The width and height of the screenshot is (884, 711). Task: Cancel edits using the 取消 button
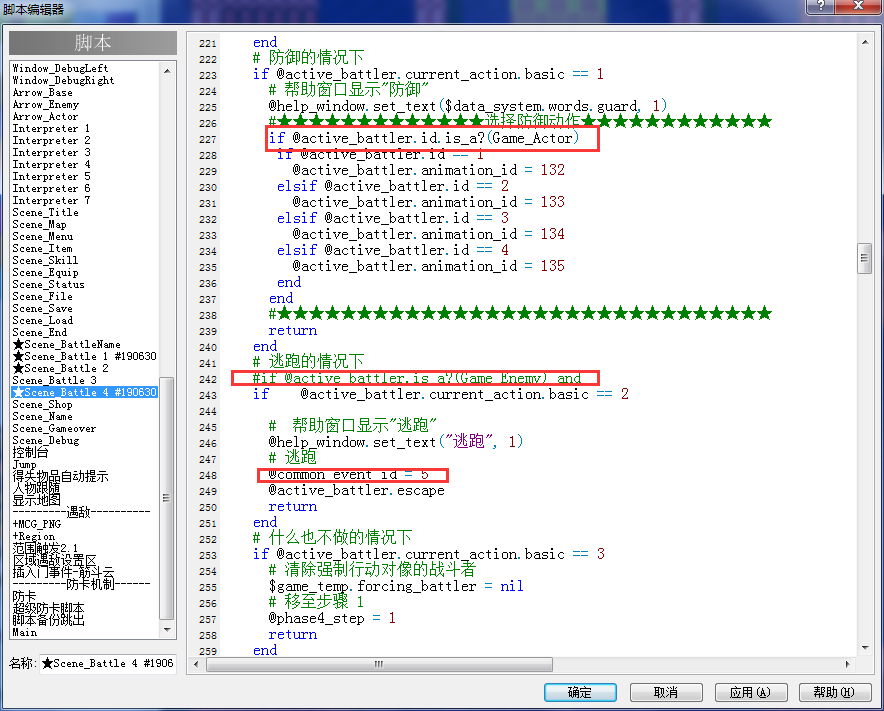pyautogui.click(x=666, y=692)
